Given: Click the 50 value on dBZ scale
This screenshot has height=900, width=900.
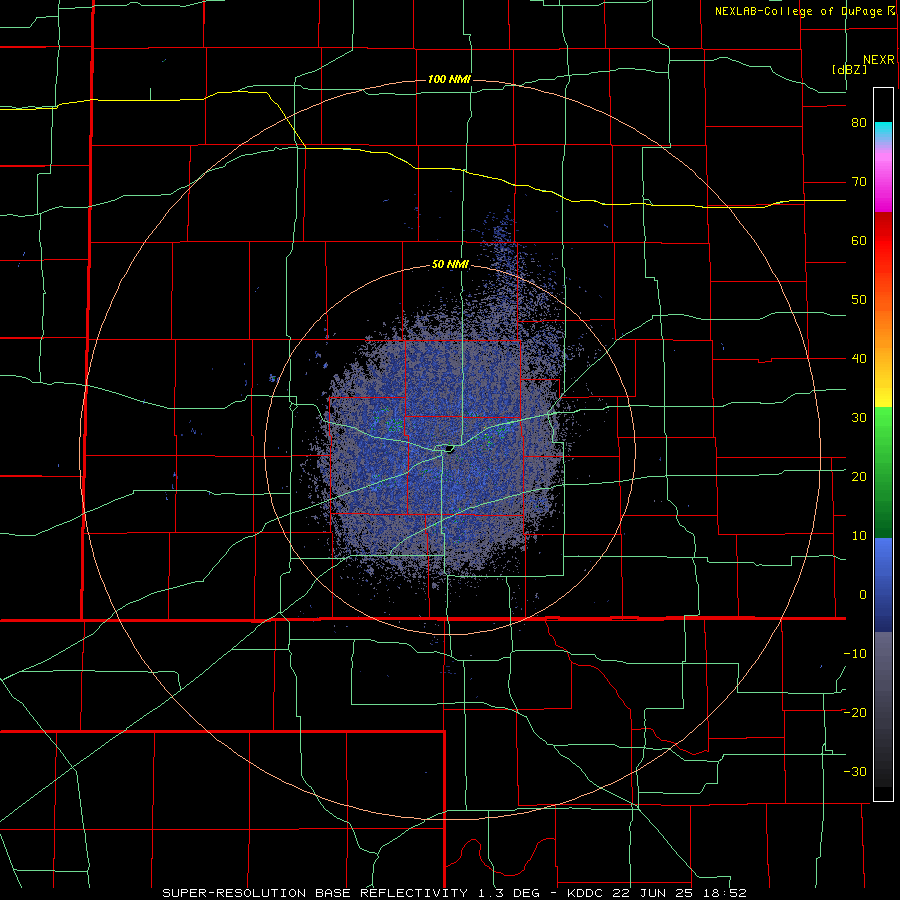Looking at the screenshot, I should point(859,300).
